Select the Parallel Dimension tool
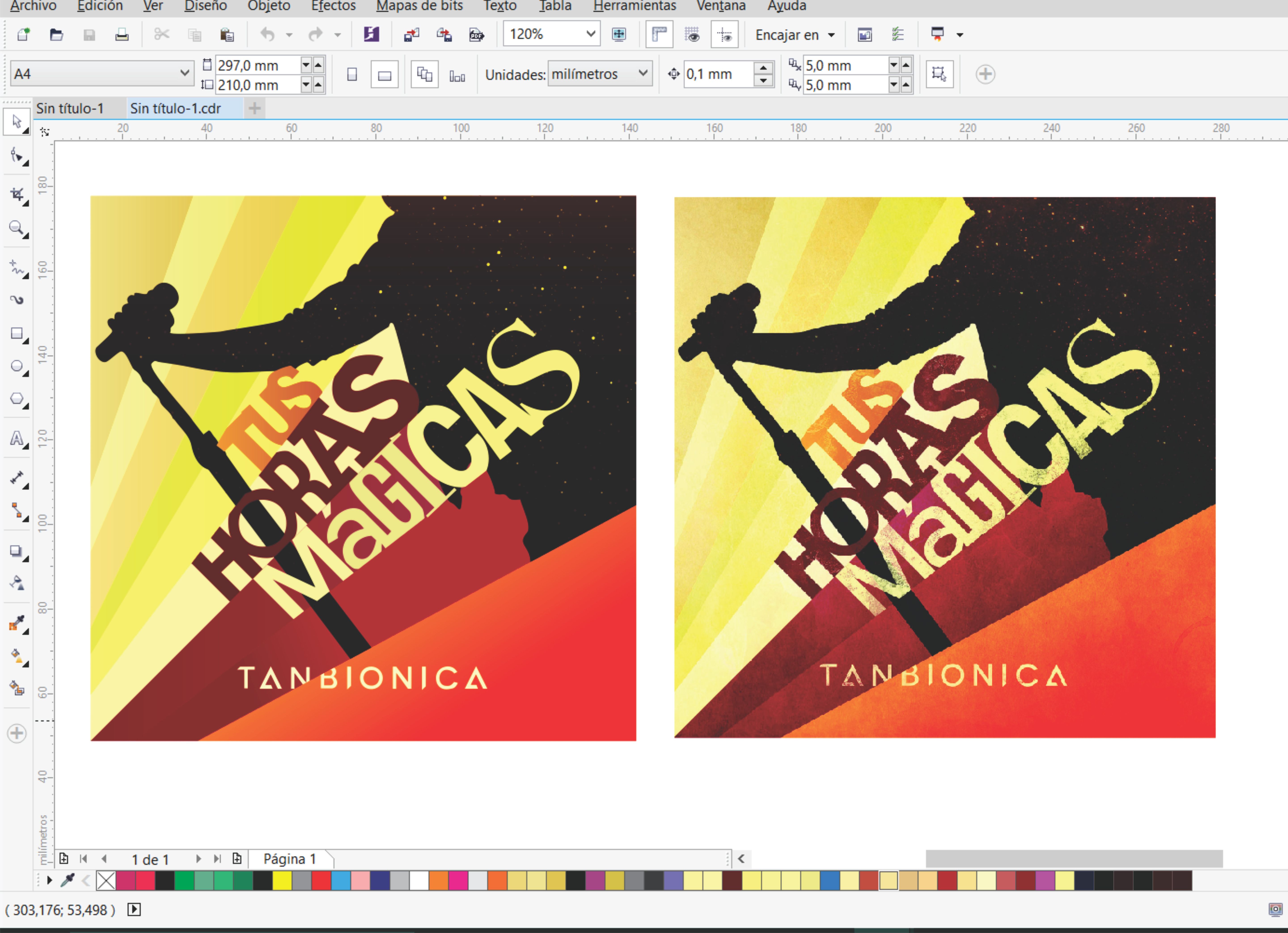The image size is (1288, 933). (x=17, y=478)
